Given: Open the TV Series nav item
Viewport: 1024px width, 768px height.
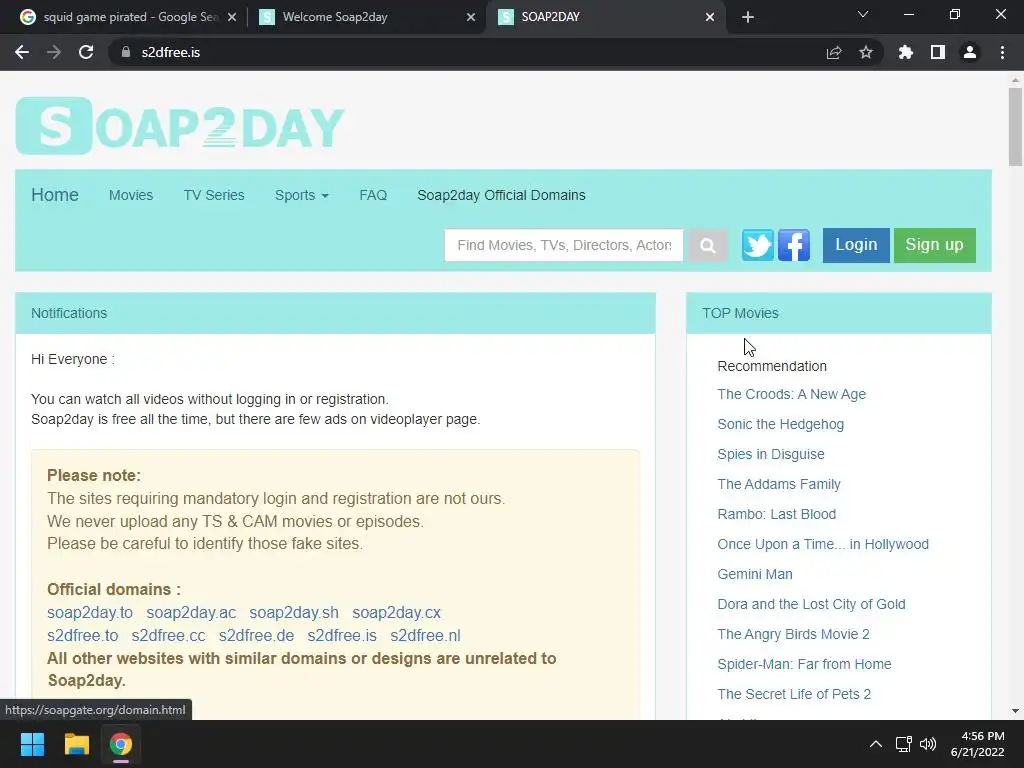Looking at the screenshot, I should pos(214,195).
